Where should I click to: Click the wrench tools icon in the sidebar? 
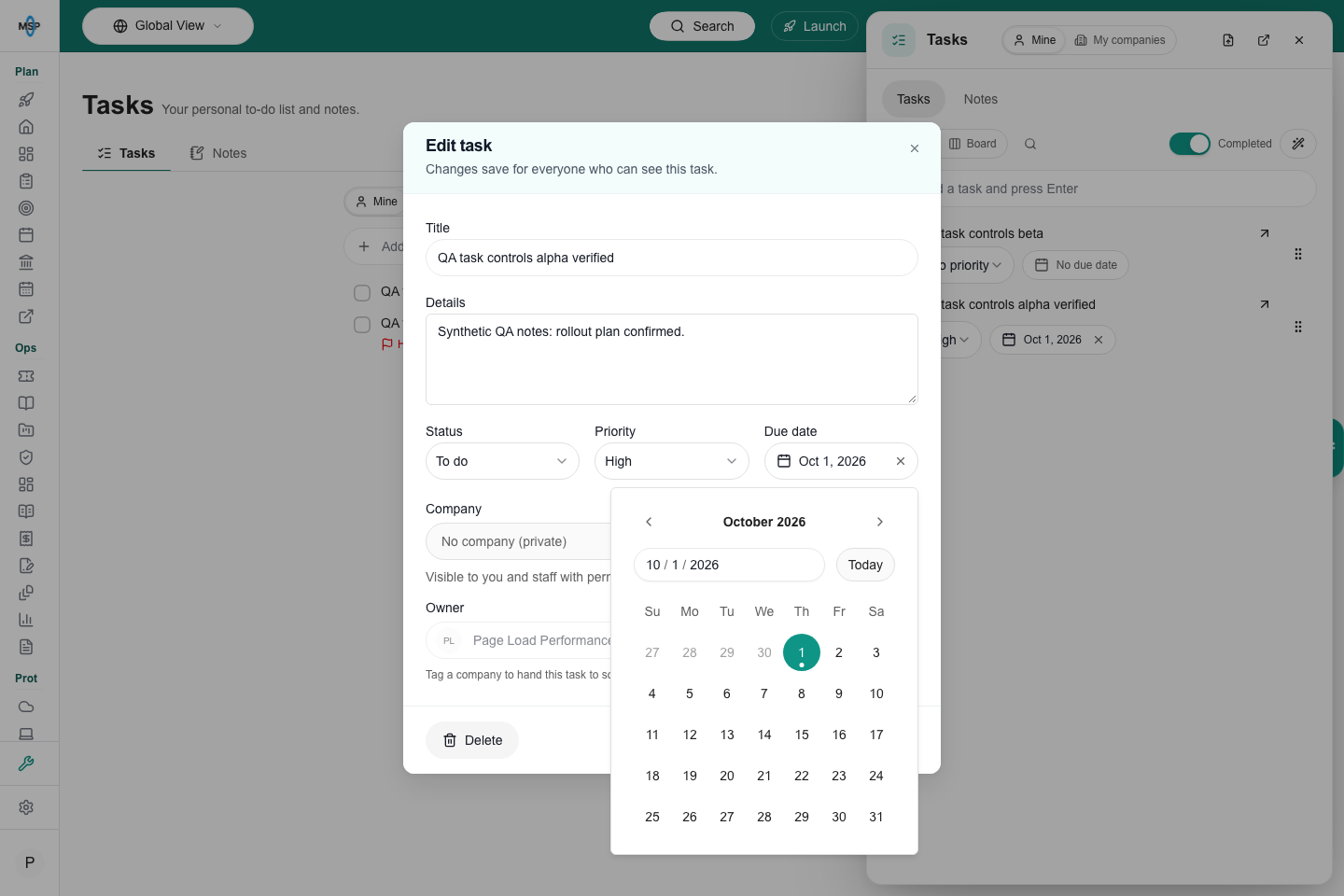pos(26,763)
